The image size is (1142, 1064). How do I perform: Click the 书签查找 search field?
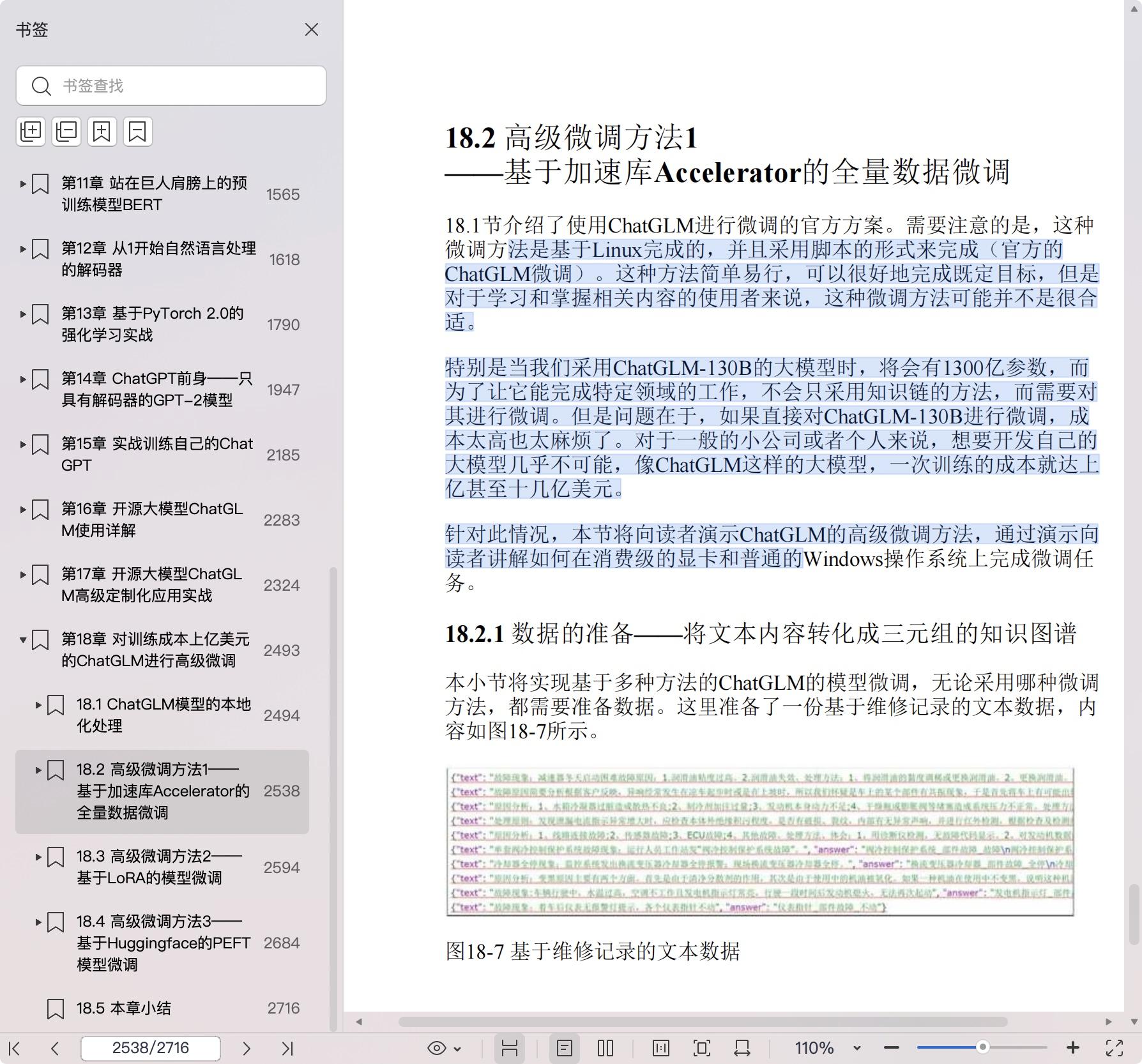(171, 86)
